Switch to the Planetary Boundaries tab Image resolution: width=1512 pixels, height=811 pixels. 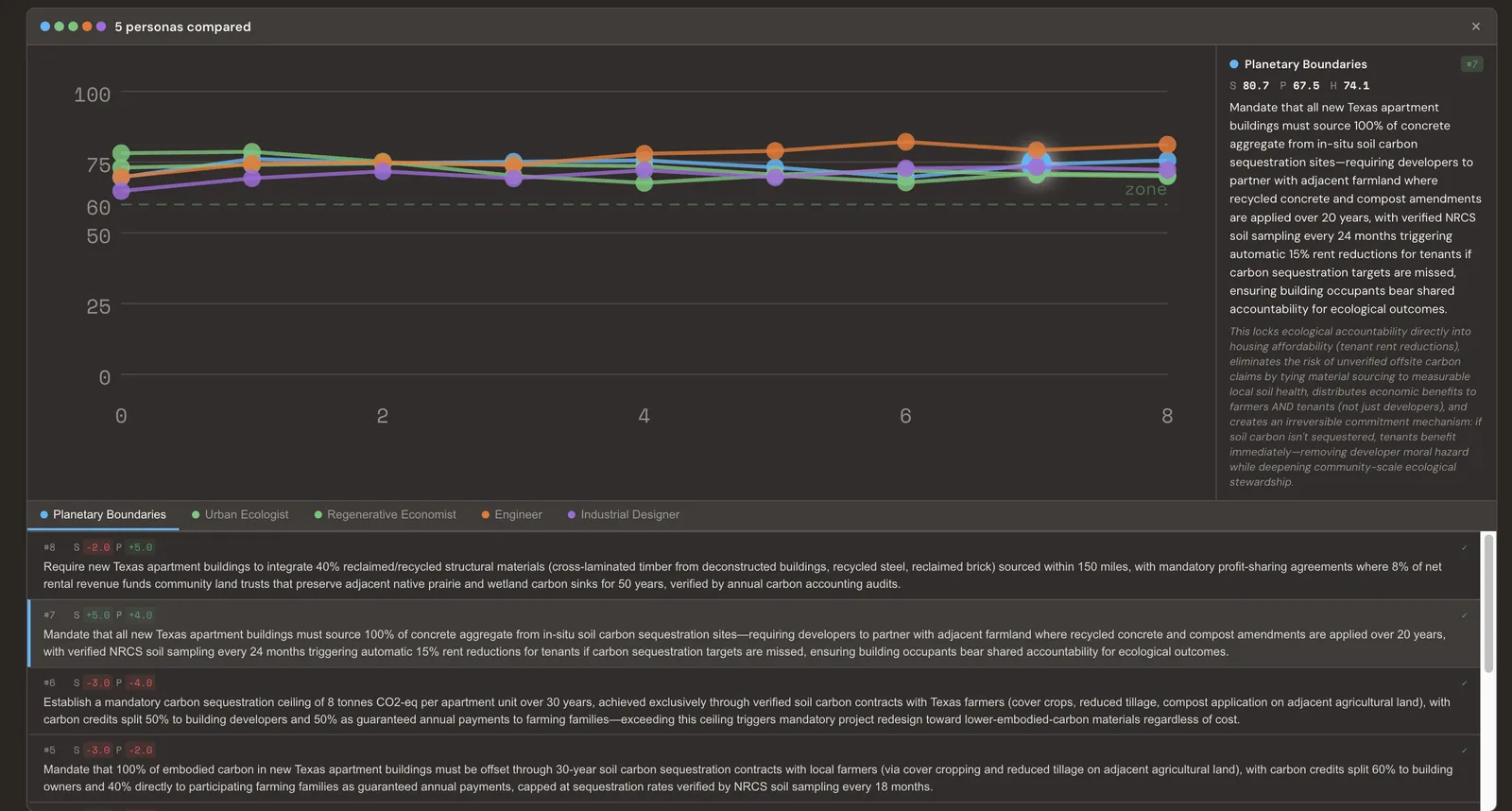(x=103, y=514)
